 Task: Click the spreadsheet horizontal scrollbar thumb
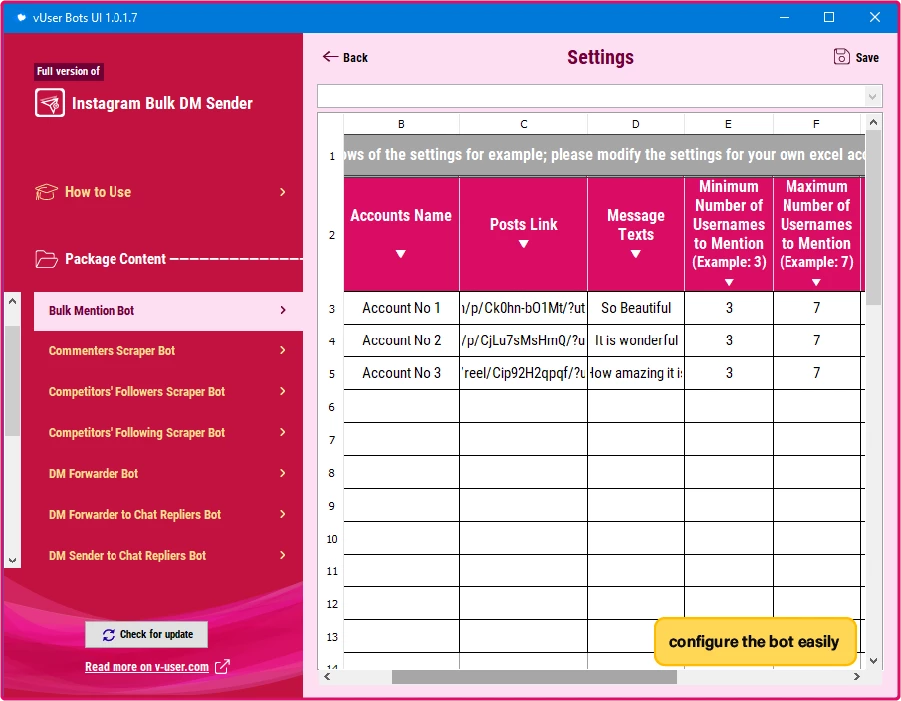click(x=534, y=677)
